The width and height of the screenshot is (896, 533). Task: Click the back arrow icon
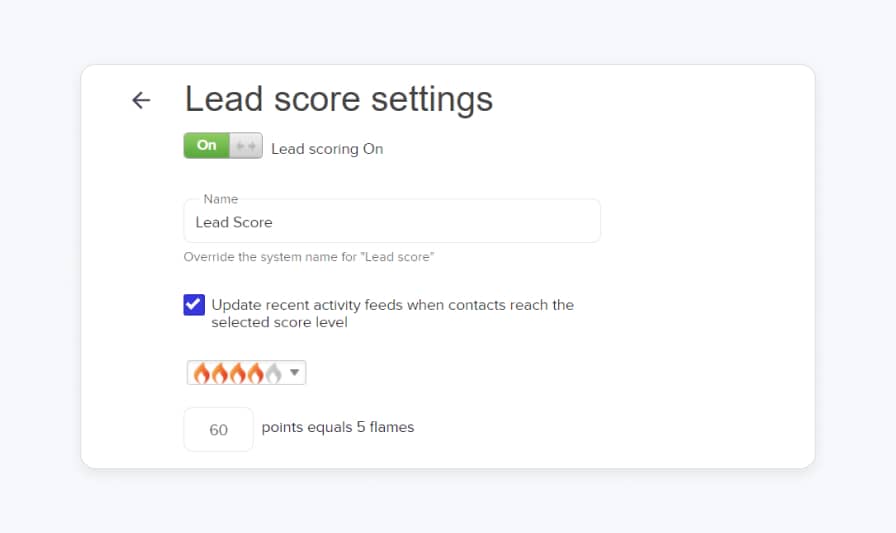pos(141,100)
